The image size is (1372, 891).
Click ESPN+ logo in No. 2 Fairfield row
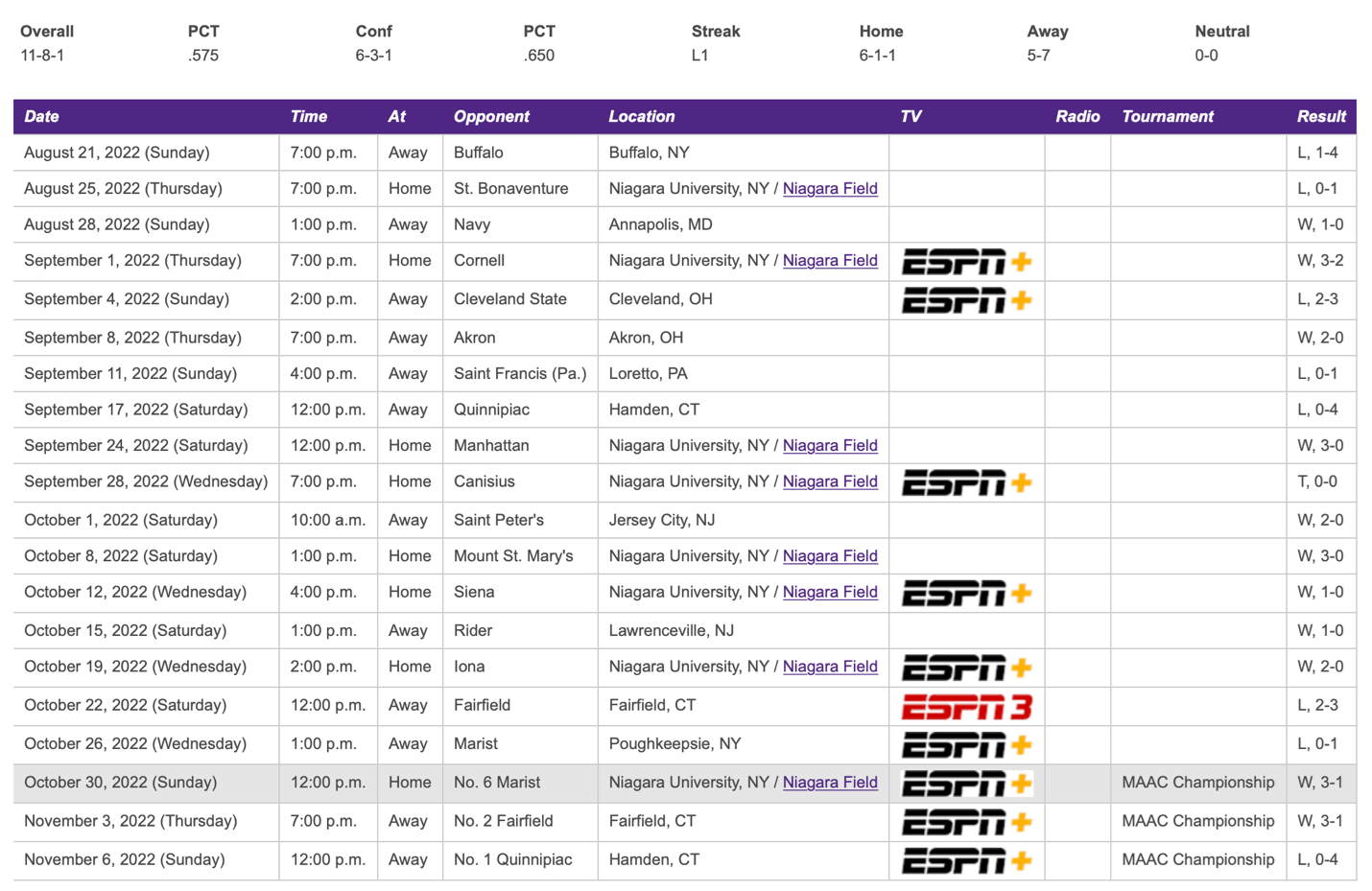[966, 822]
